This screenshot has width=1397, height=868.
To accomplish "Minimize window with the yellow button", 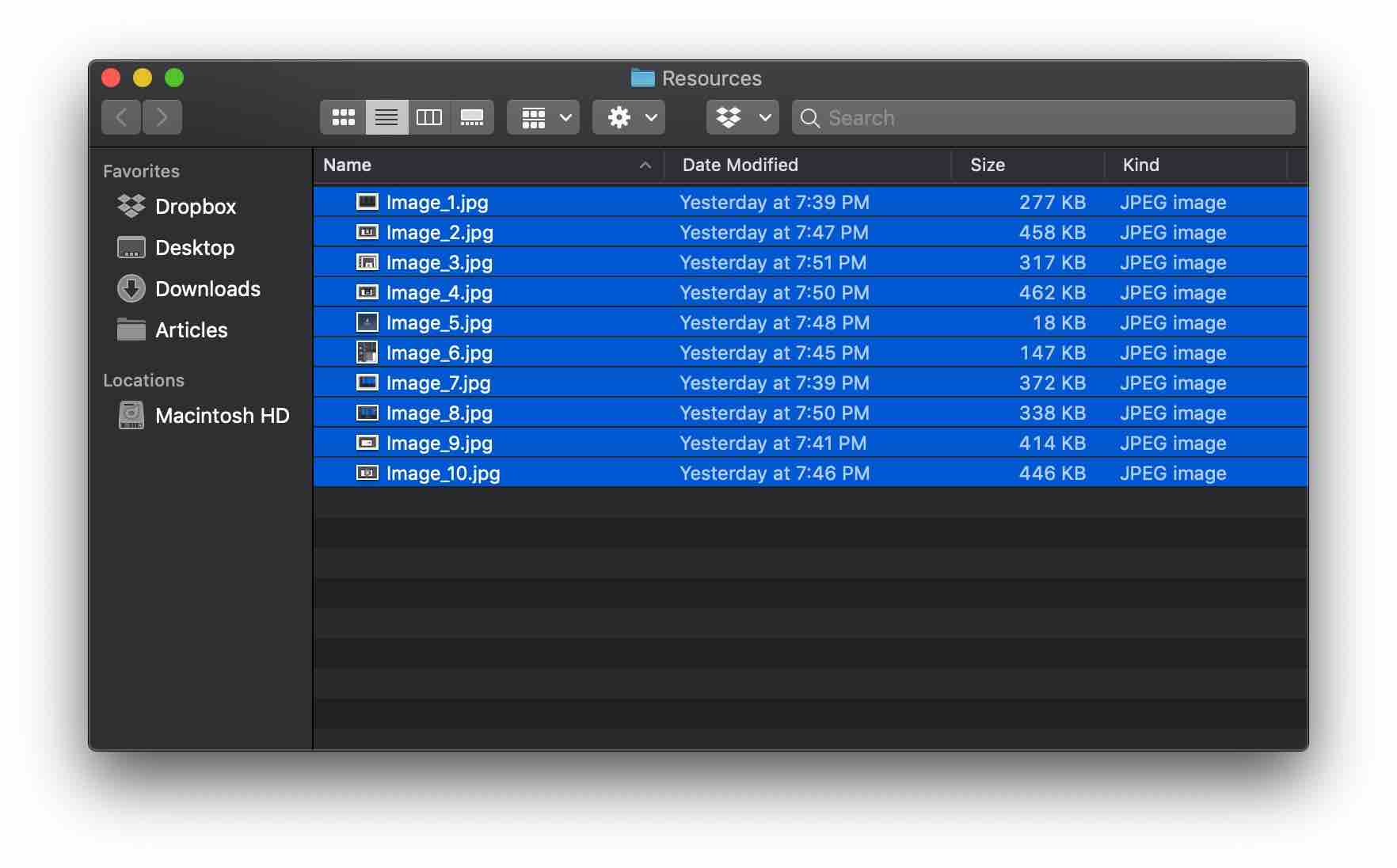I will click(x=143, y=78).
